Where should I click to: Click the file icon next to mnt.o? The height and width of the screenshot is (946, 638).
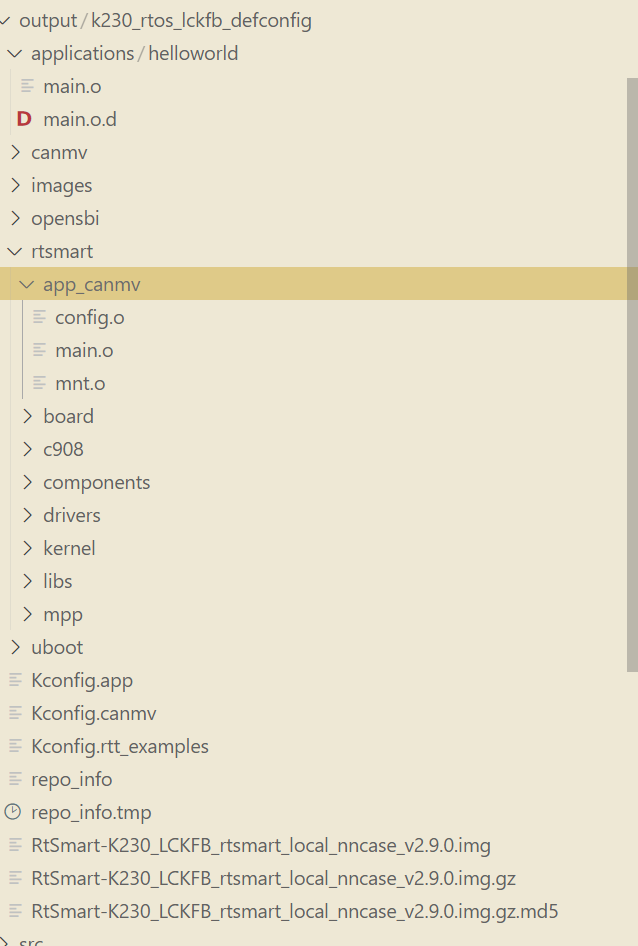[x=39, y=384]
